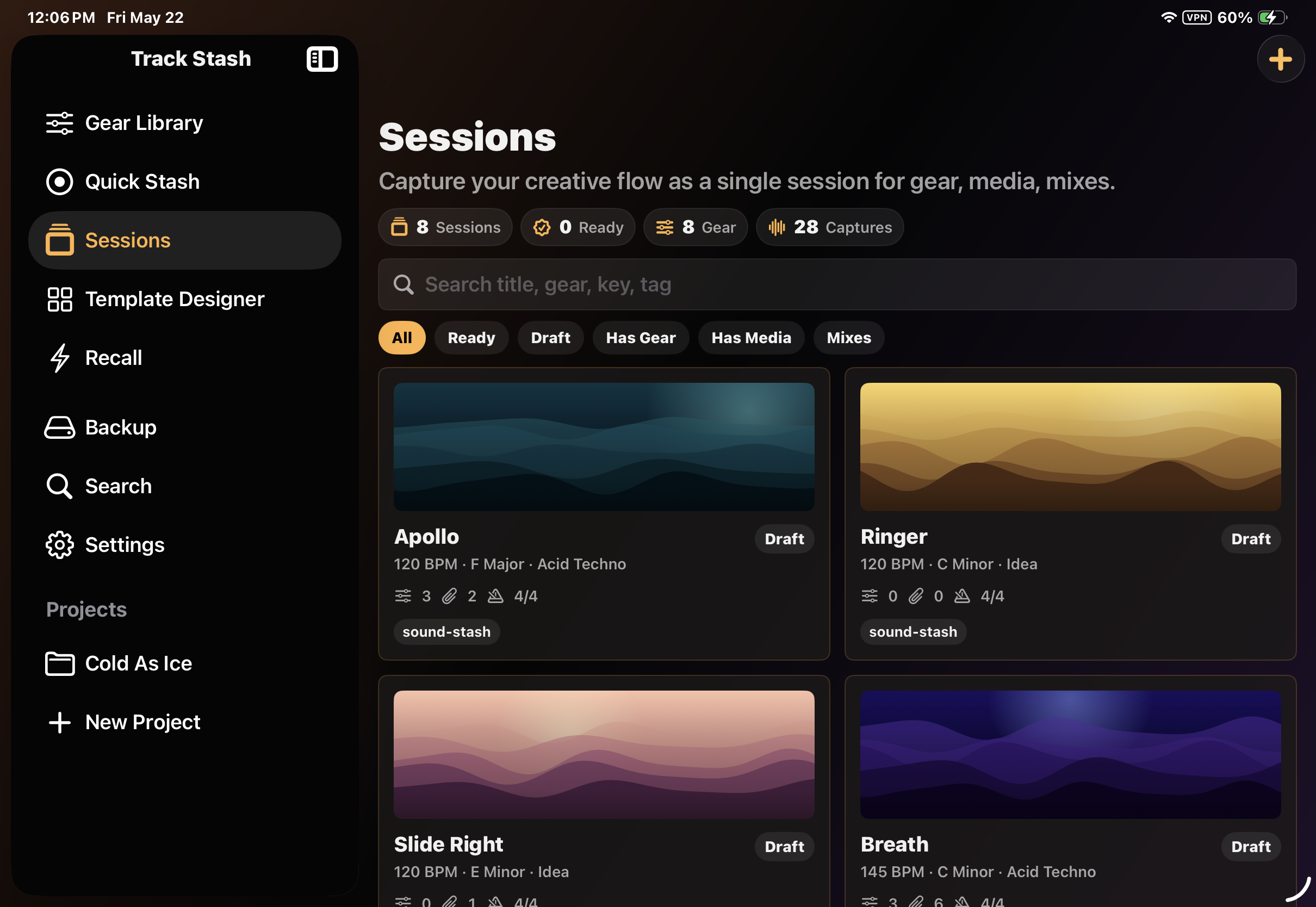
Task: Open the Slide Right session pink artwork
Action: coord(604,755)
